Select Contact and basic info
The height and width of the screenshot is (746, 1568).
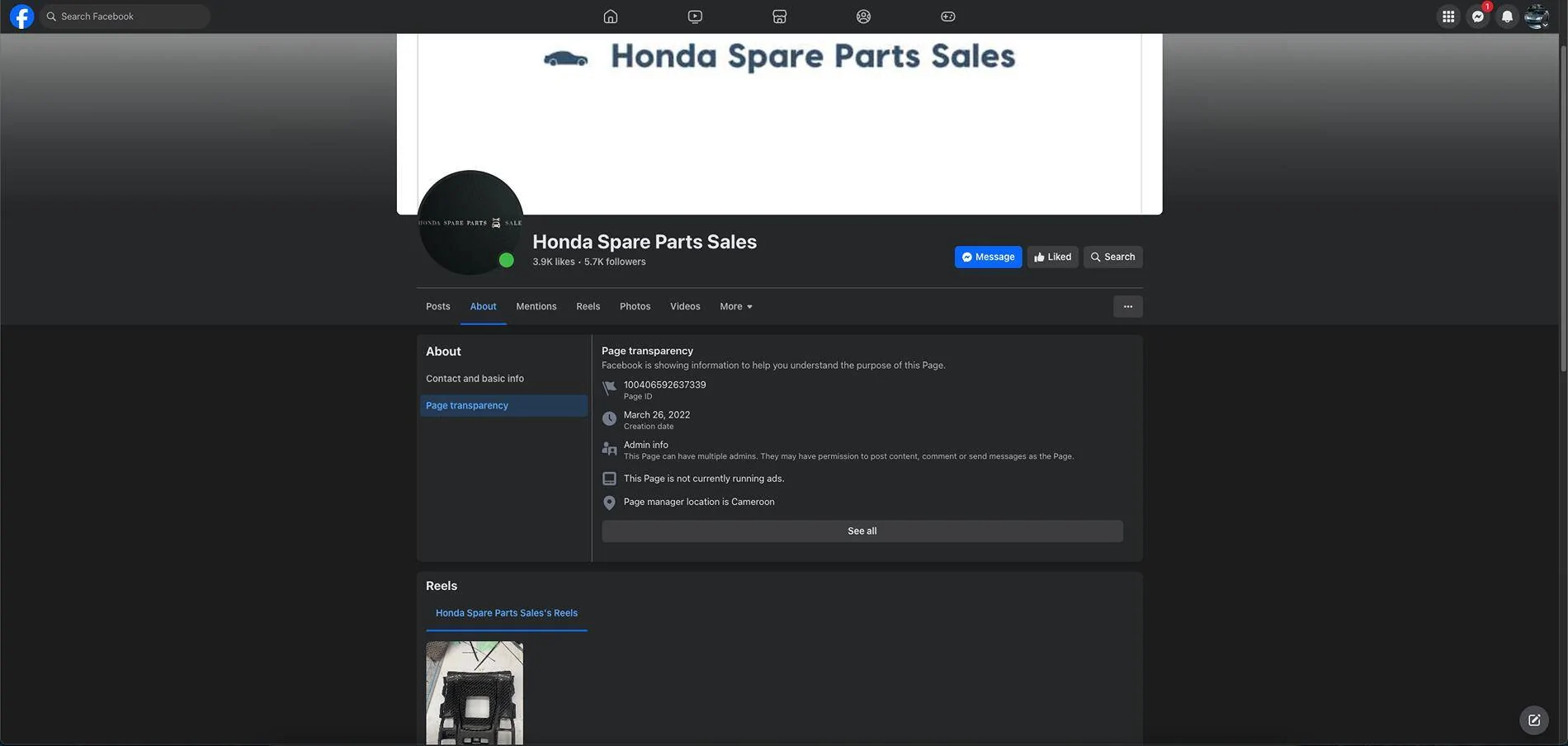click(x=475, y=378)
